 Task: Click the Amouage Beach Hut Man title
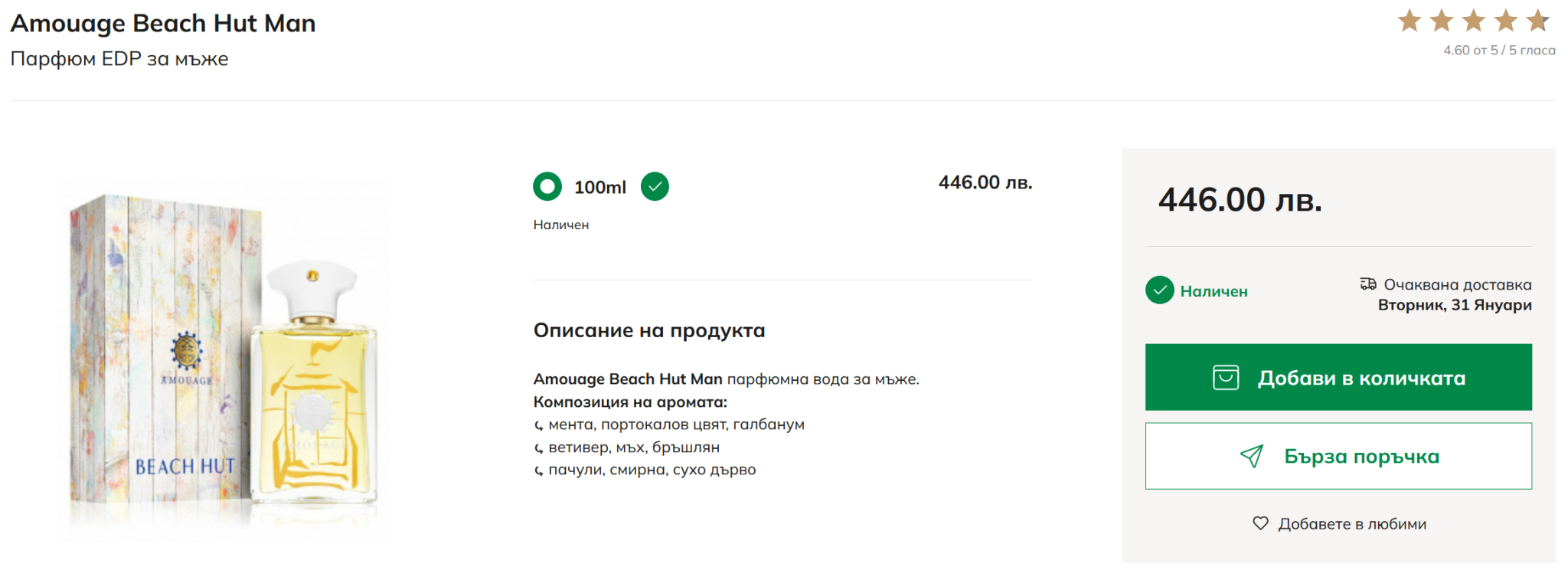coord(163,24)
